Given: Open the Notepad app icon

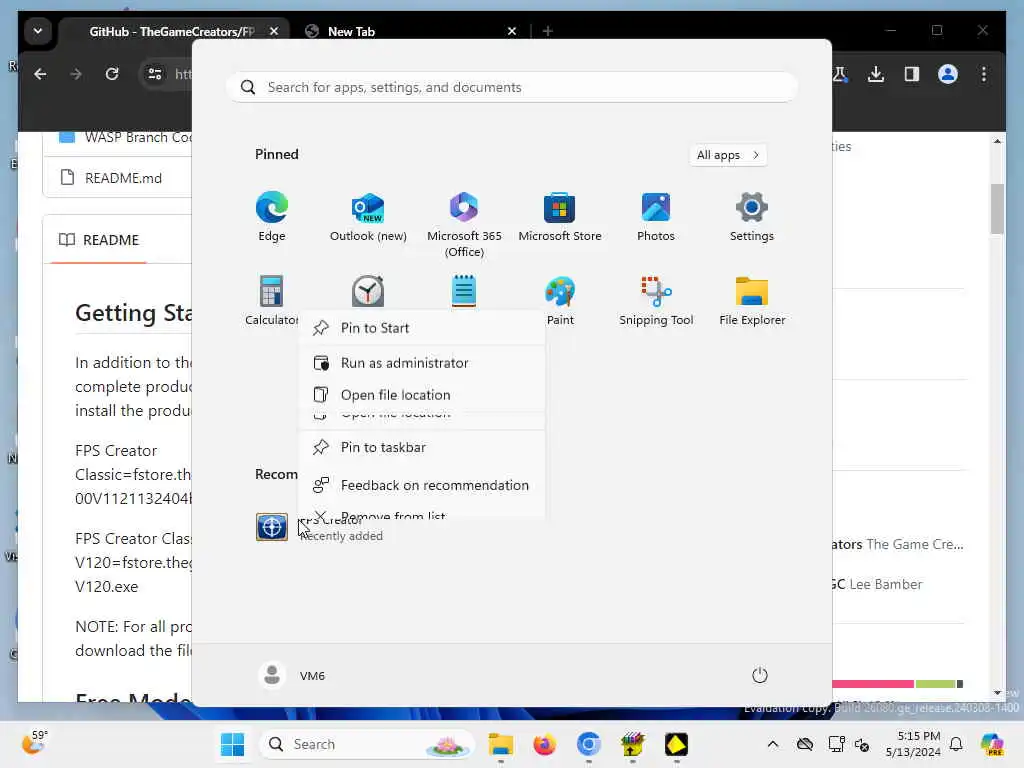Looking at the screenshot, I should [464, 291].
